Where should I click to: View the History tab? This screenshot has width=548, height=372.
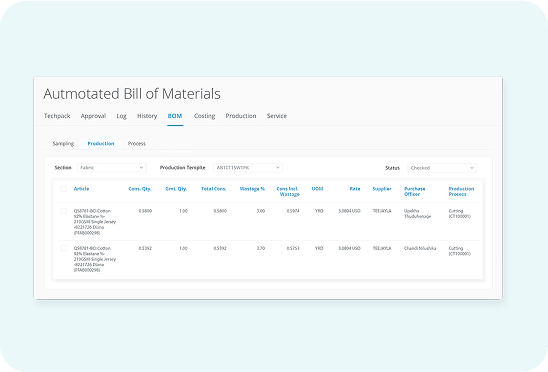click(147, 116)
